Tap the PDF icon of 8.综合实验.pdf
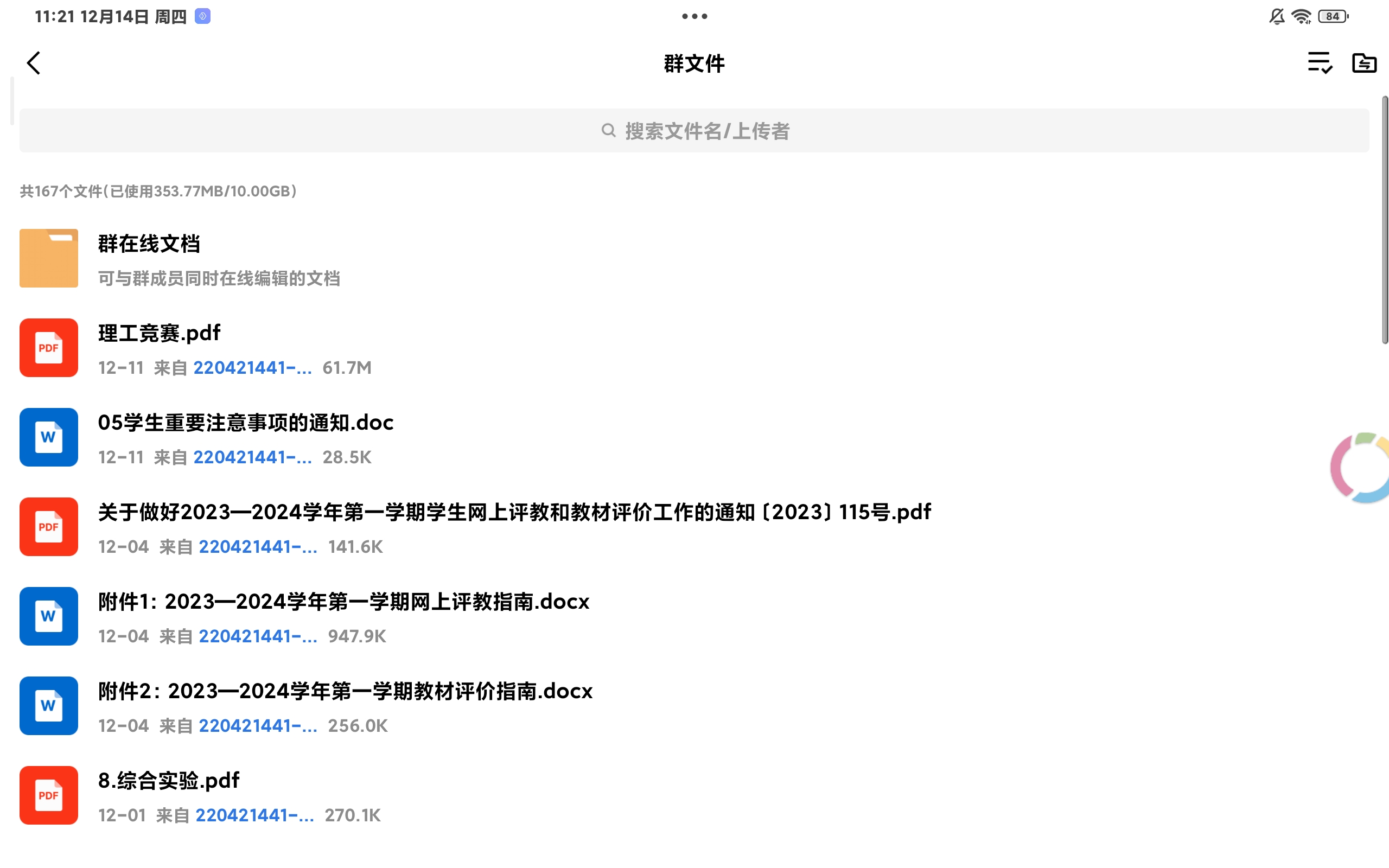Image resolution: width=1389 pixels, height=868 pixels. pyautogui.click(x=49, y=795)
